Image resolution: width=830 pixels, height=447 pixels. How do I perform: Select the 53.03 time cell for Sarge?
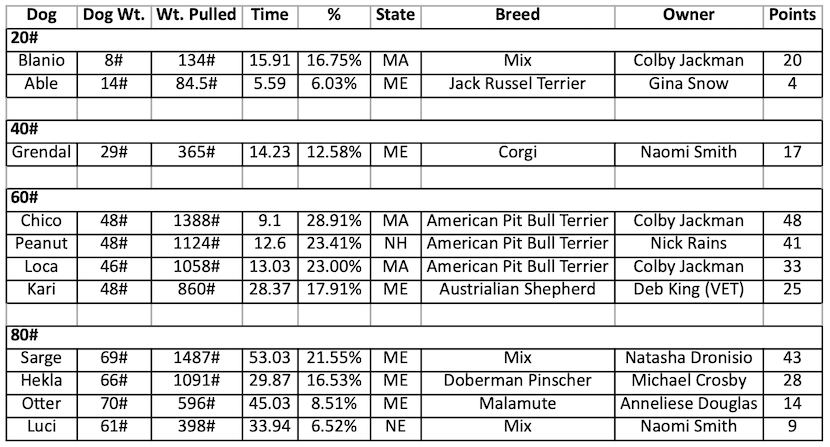[272, 357]
